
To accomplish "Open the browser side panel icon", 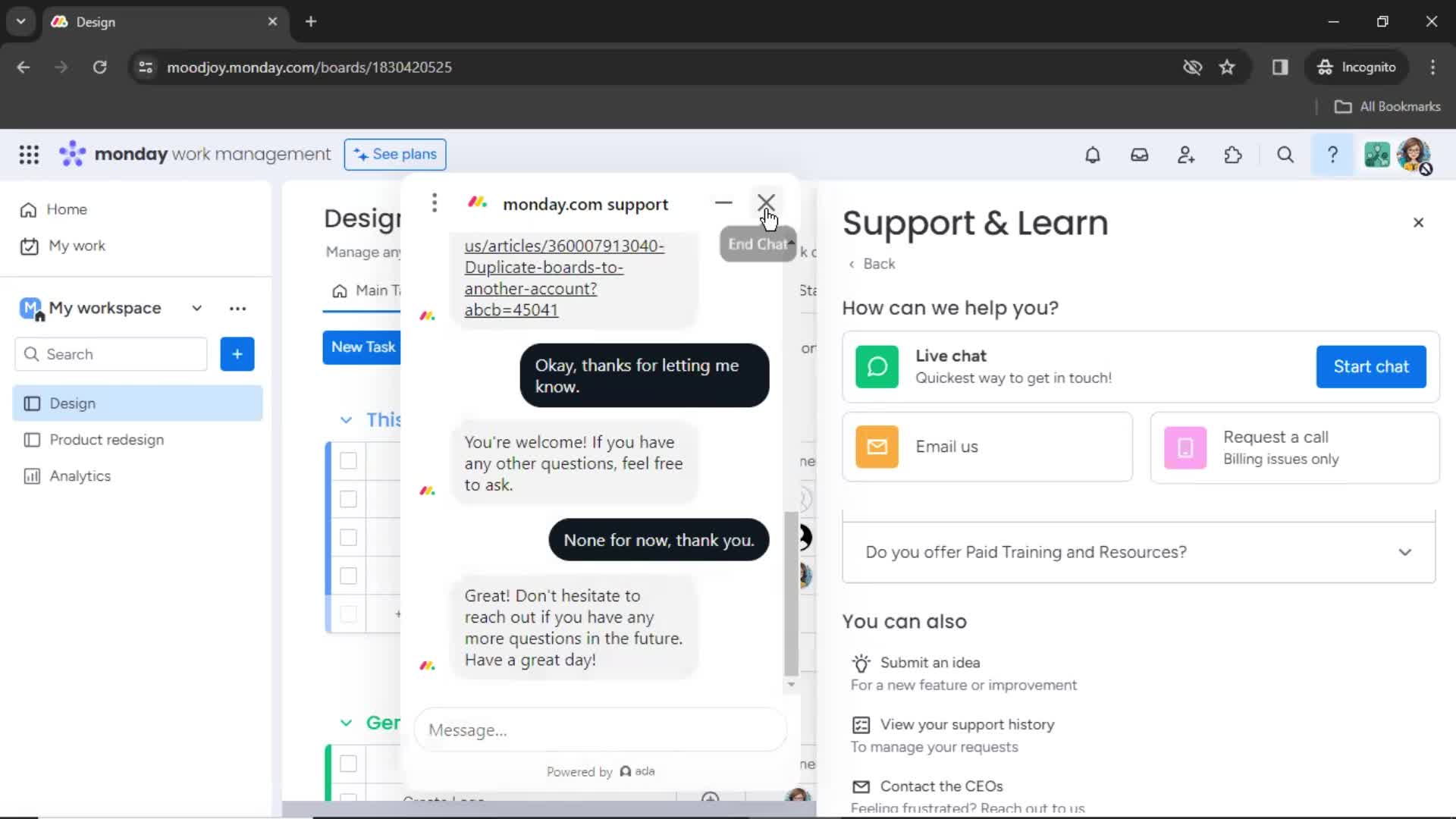I will [1280, 67].
